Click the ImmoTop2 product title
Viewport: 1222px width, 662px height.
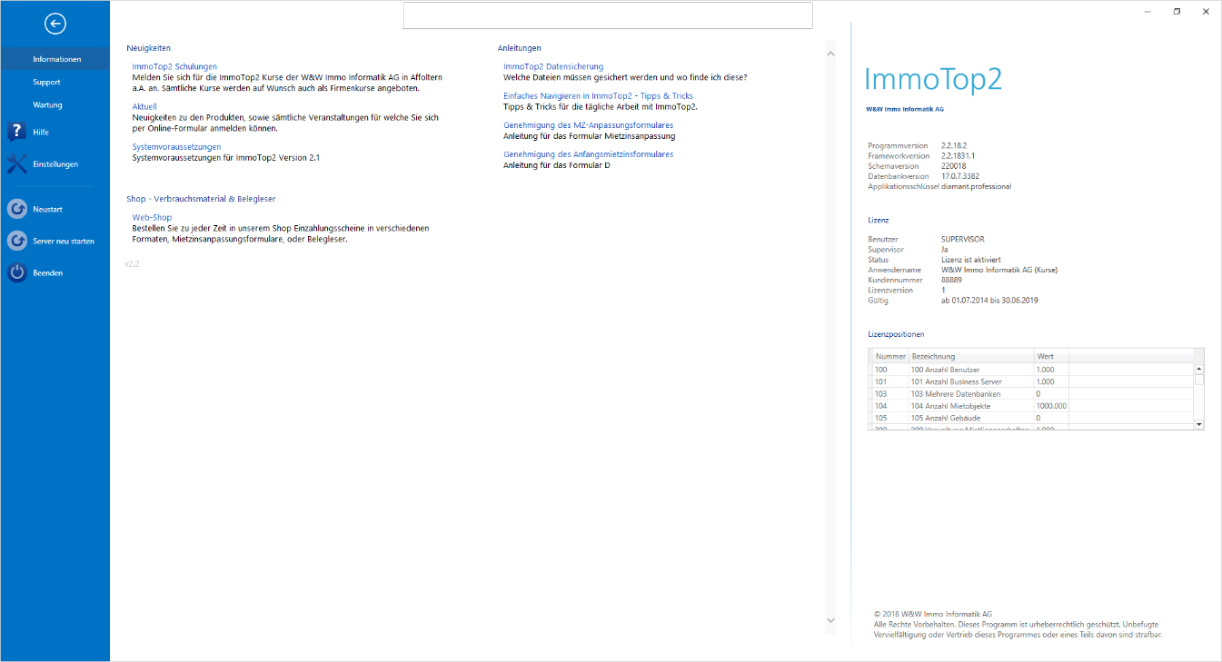click(932, 80)
